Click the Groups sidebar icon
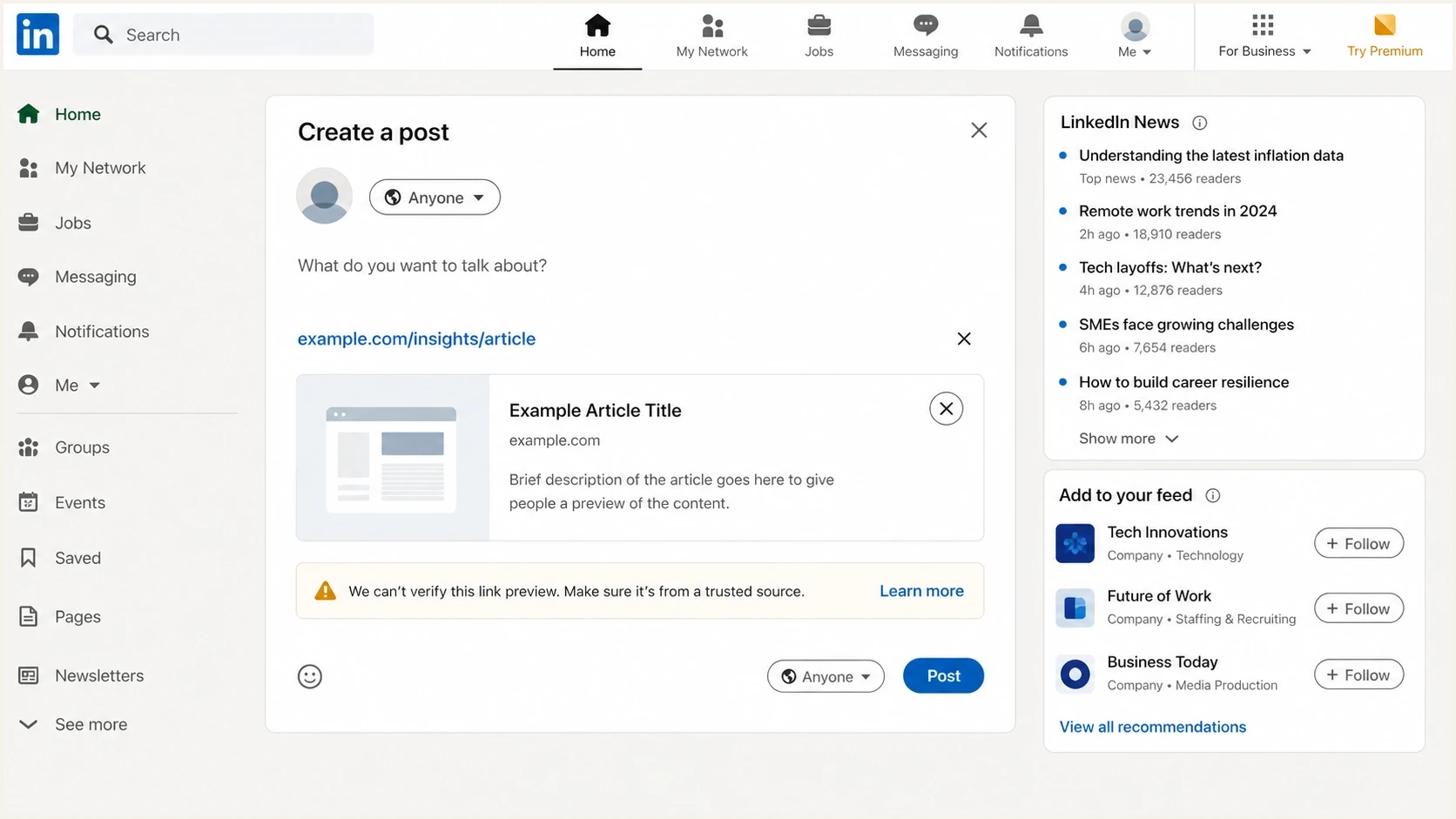Screen dimensions: 1456x819 [x=29, y=447]
